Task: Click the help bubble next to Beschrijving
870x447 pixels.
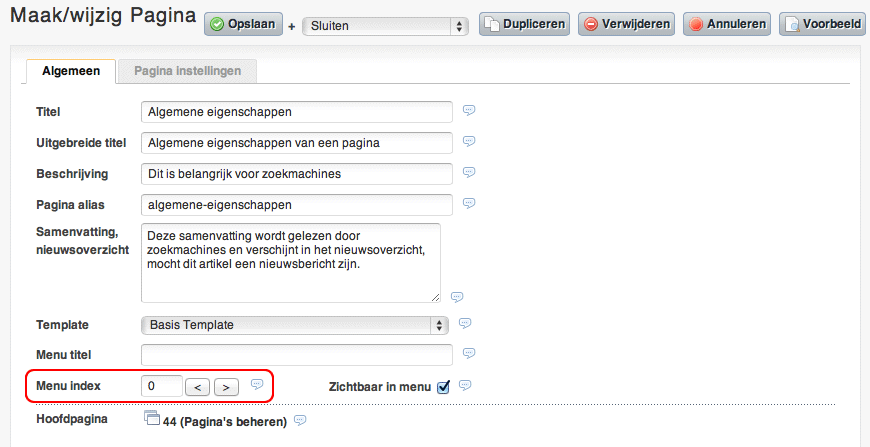Action: click(x=469, y=172)
